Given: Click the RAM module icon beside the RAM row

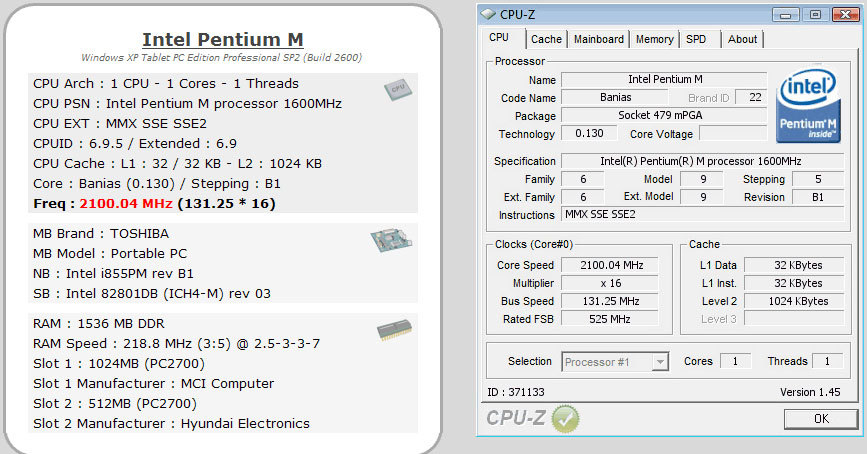Looking at the screenshot, I should 394,330.
